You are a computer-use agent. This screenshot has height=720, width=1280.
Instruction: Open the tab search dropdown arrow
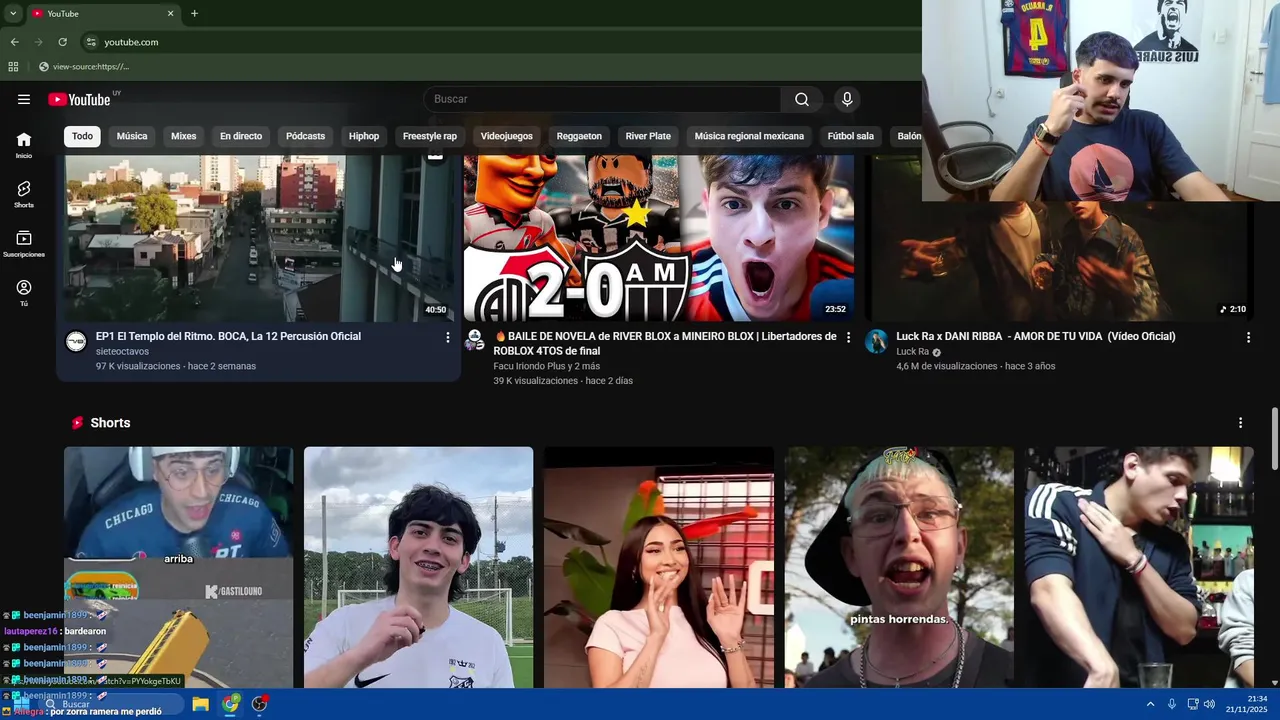[13, 13]
